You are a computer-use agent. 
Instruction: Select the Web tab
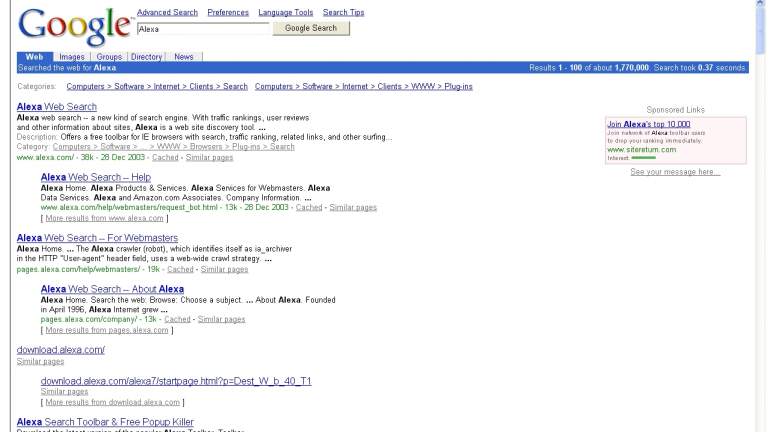pyautogui.click(x=34, y=57)
